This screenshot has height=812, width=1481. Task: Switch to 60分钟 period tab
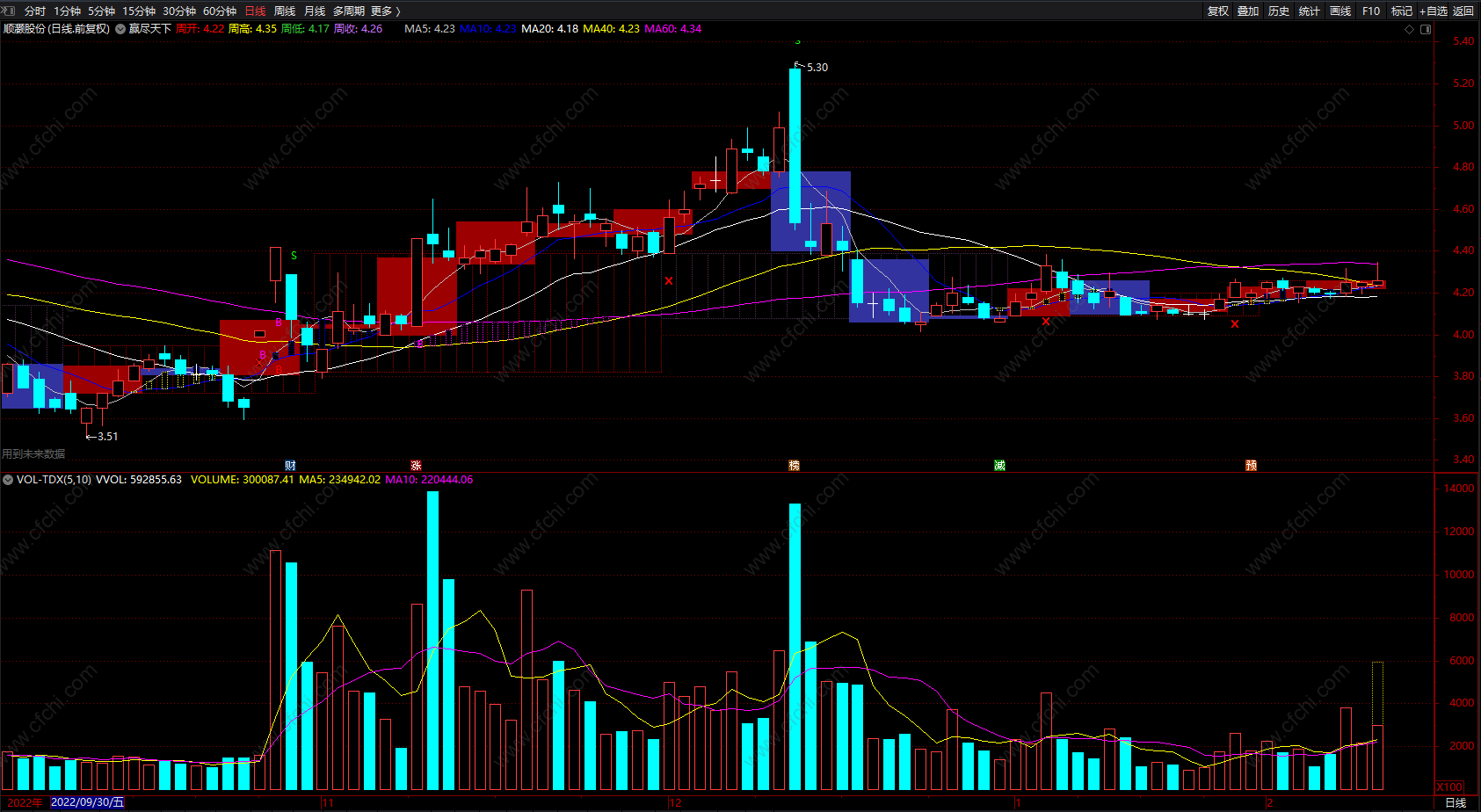coord(220,11)
